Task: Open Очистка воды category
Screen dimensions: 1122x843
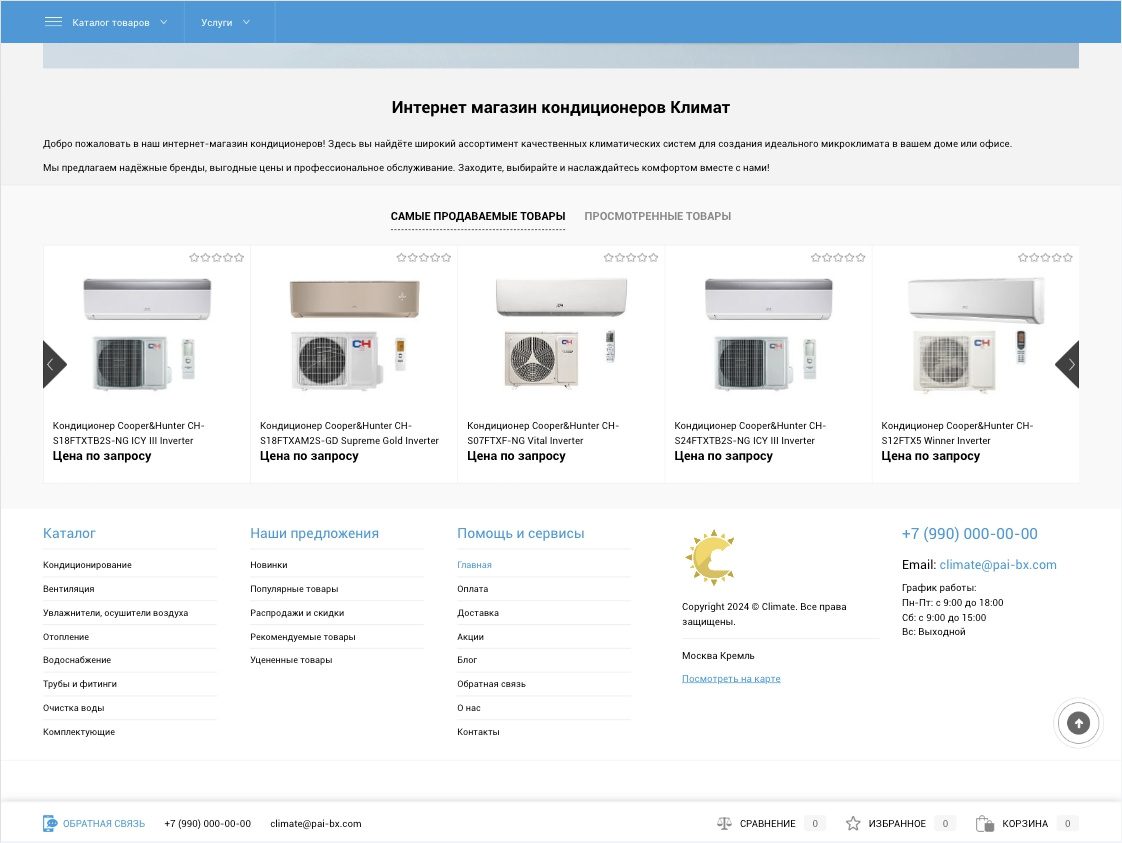Action: pos(74,708)
